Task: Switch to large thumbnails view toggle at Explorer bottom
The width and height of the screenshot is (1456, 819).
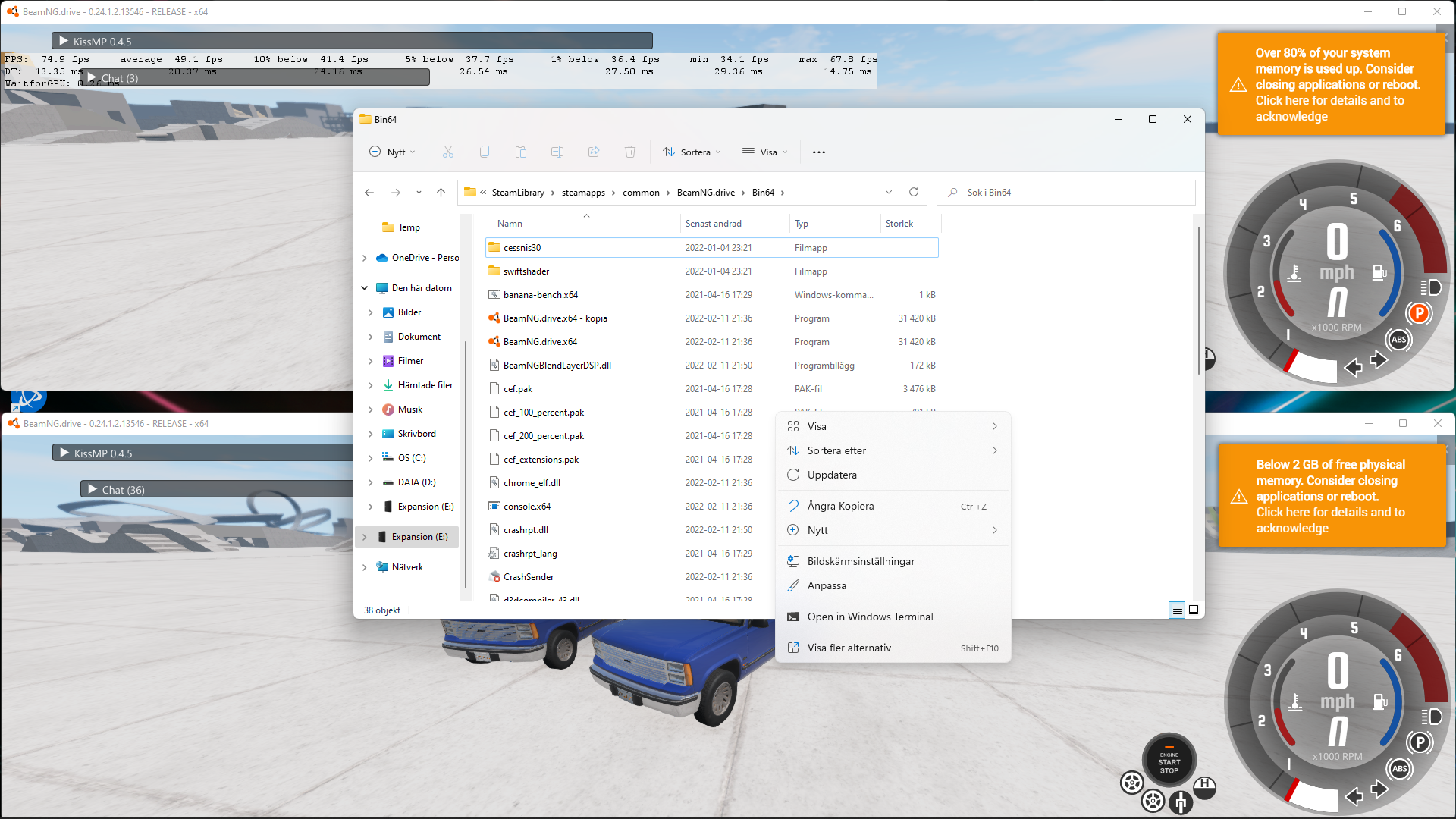Action: point(1194,610)
